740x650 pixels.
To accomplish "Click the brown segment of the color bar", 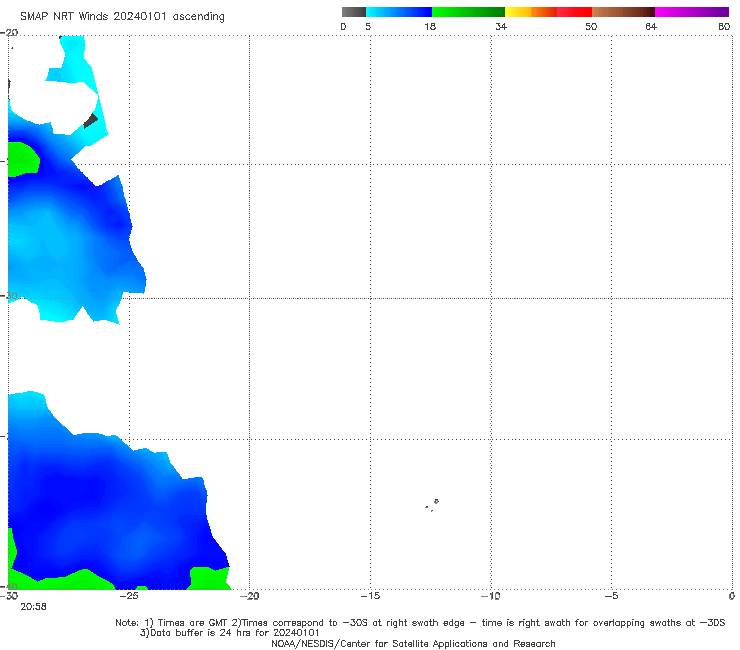I will click(x=623, y=12).
